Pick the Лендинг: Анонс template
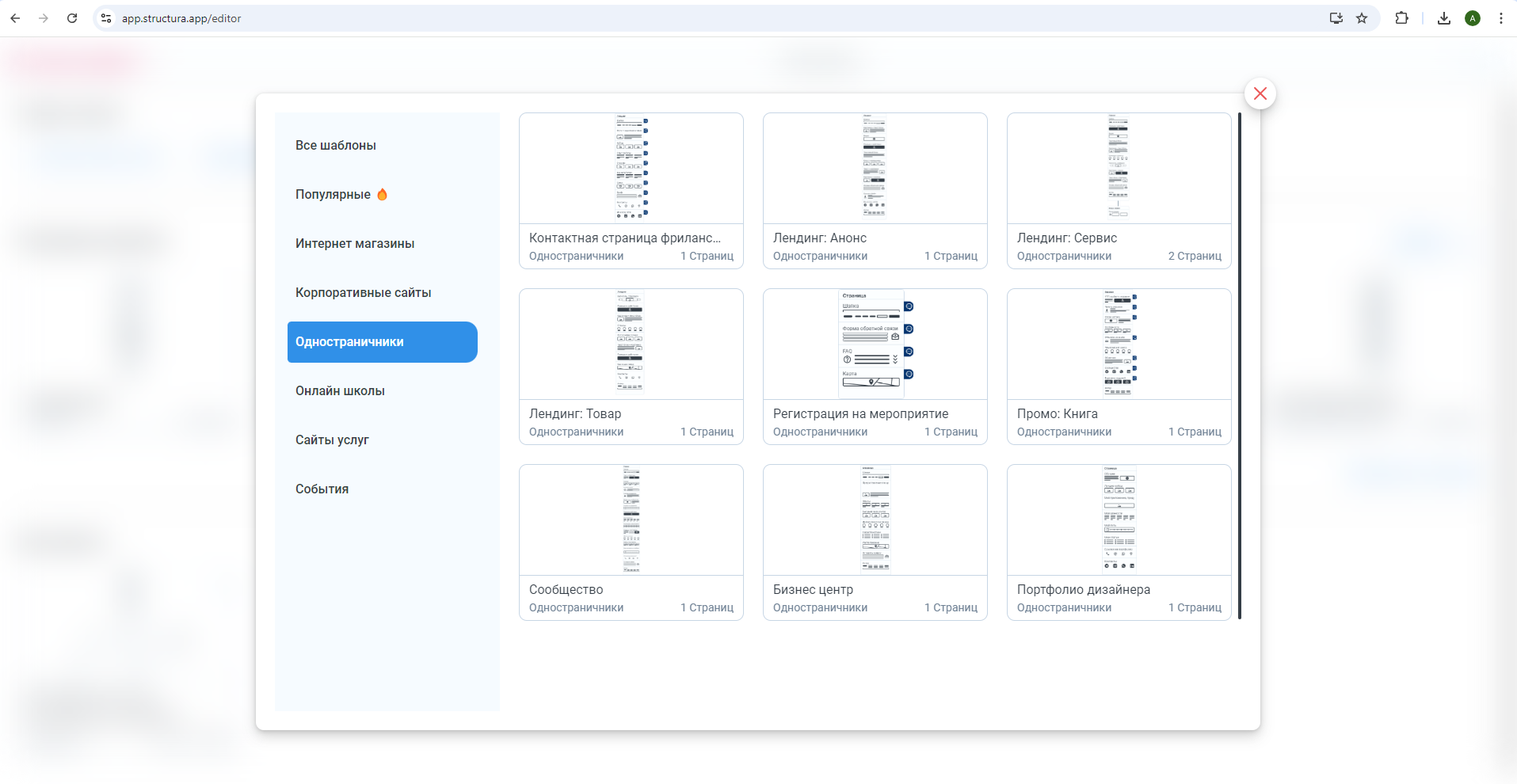This screenshot has height=784, width=1517. 875,190
